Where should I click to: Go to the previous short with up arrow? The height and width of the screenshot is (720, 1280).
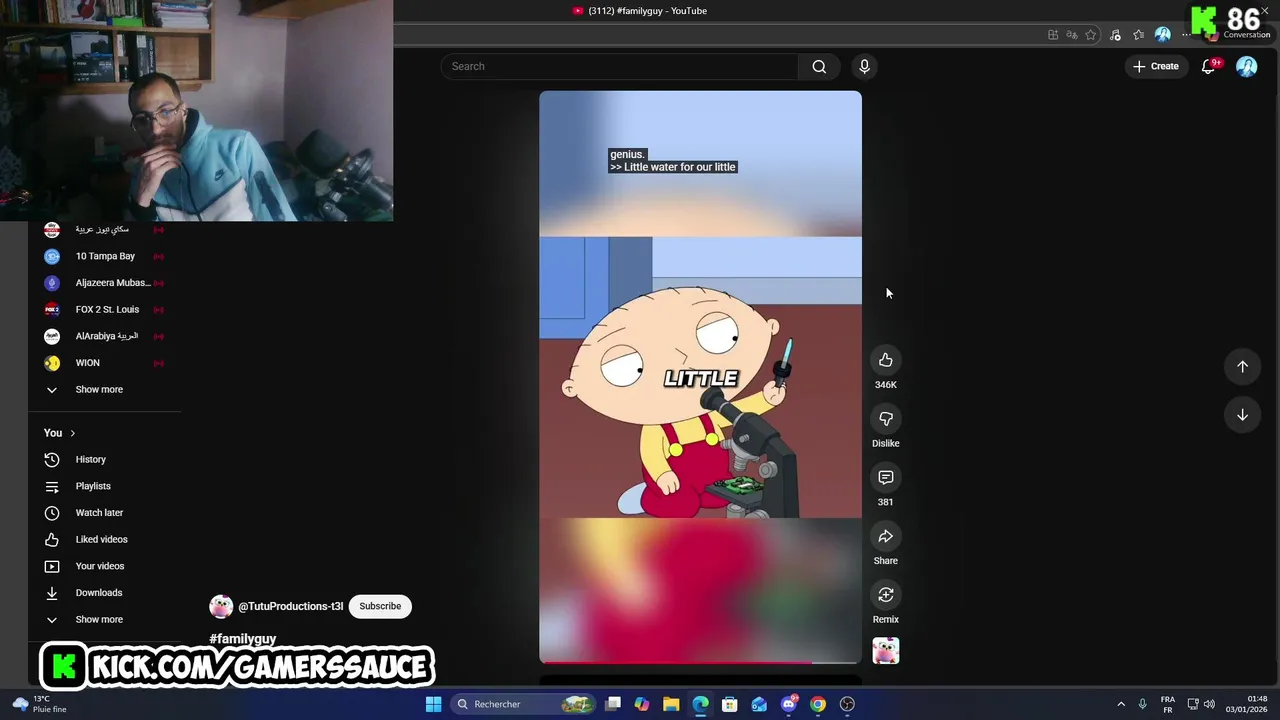pyautogui.click(x=1242, y=366)
